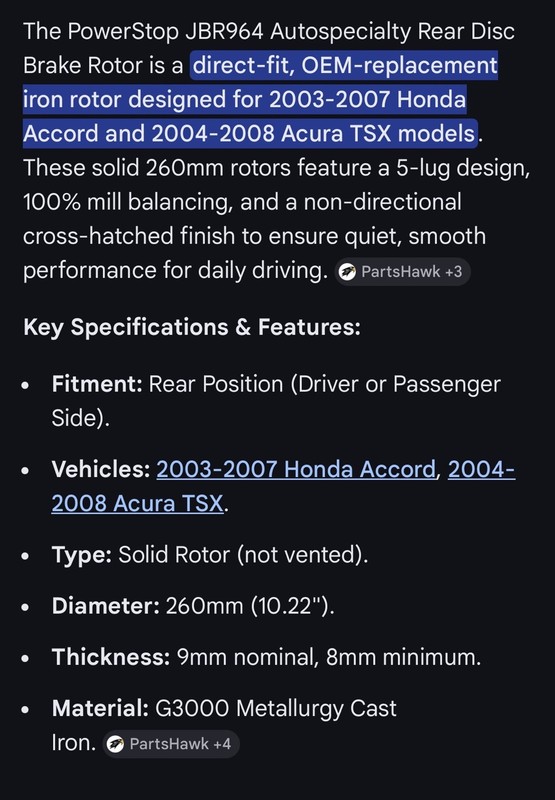Click the bold Vehicles label

[100, 469]
